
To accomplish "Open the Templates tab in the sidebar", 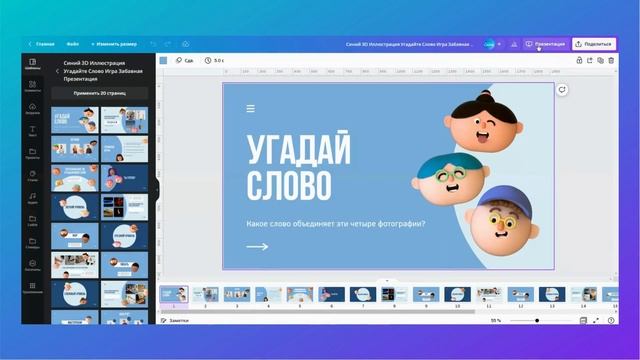I will tap(33, 64).
